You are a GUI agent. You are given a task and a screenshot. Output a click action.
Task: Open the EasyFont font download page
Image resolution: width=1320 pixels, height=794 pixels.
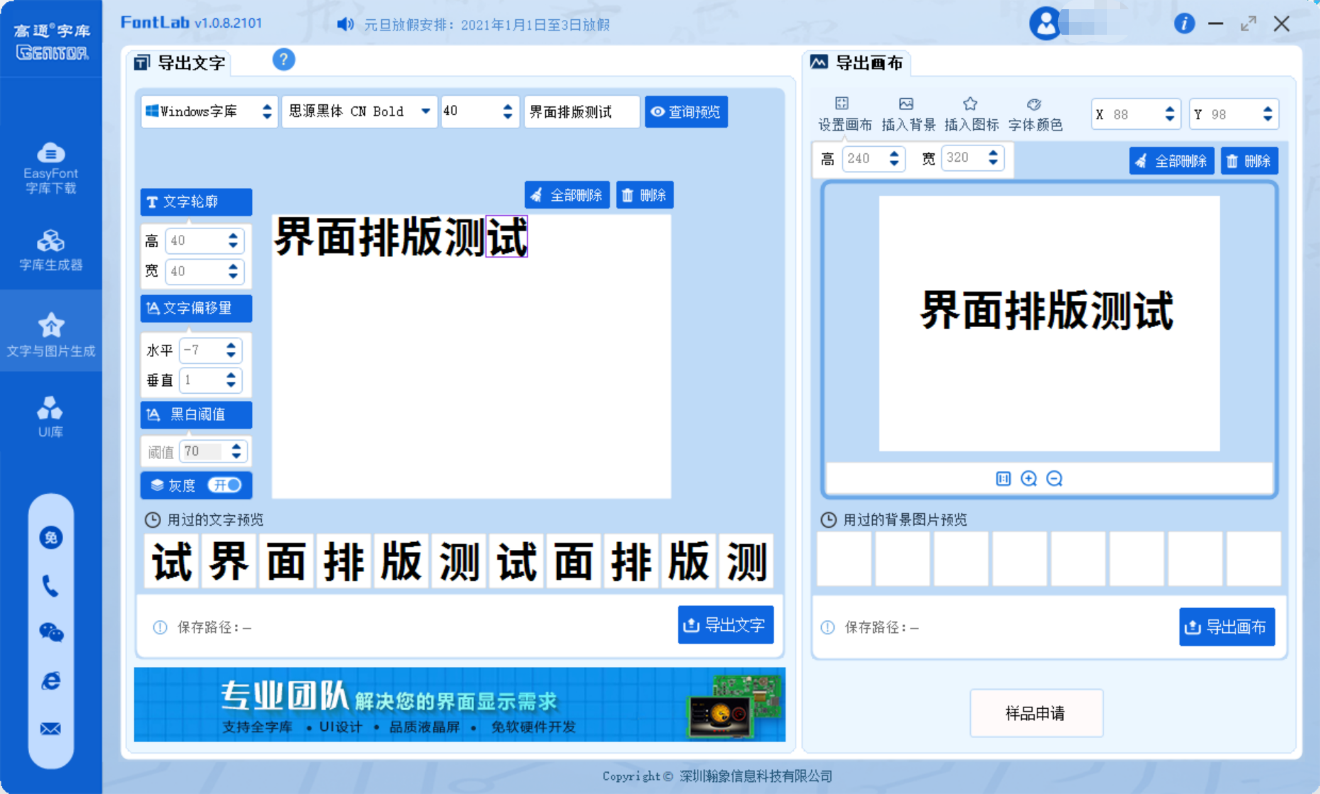[51, 167]
